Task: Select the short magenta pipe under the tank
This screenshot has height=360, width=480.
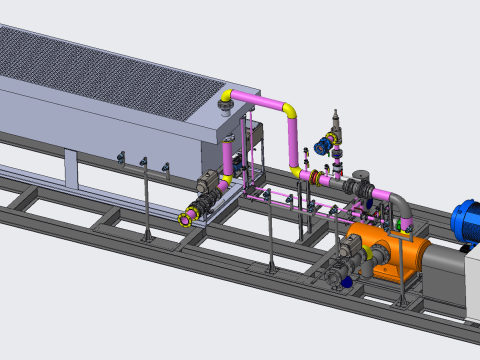Action: pos(227,158)
